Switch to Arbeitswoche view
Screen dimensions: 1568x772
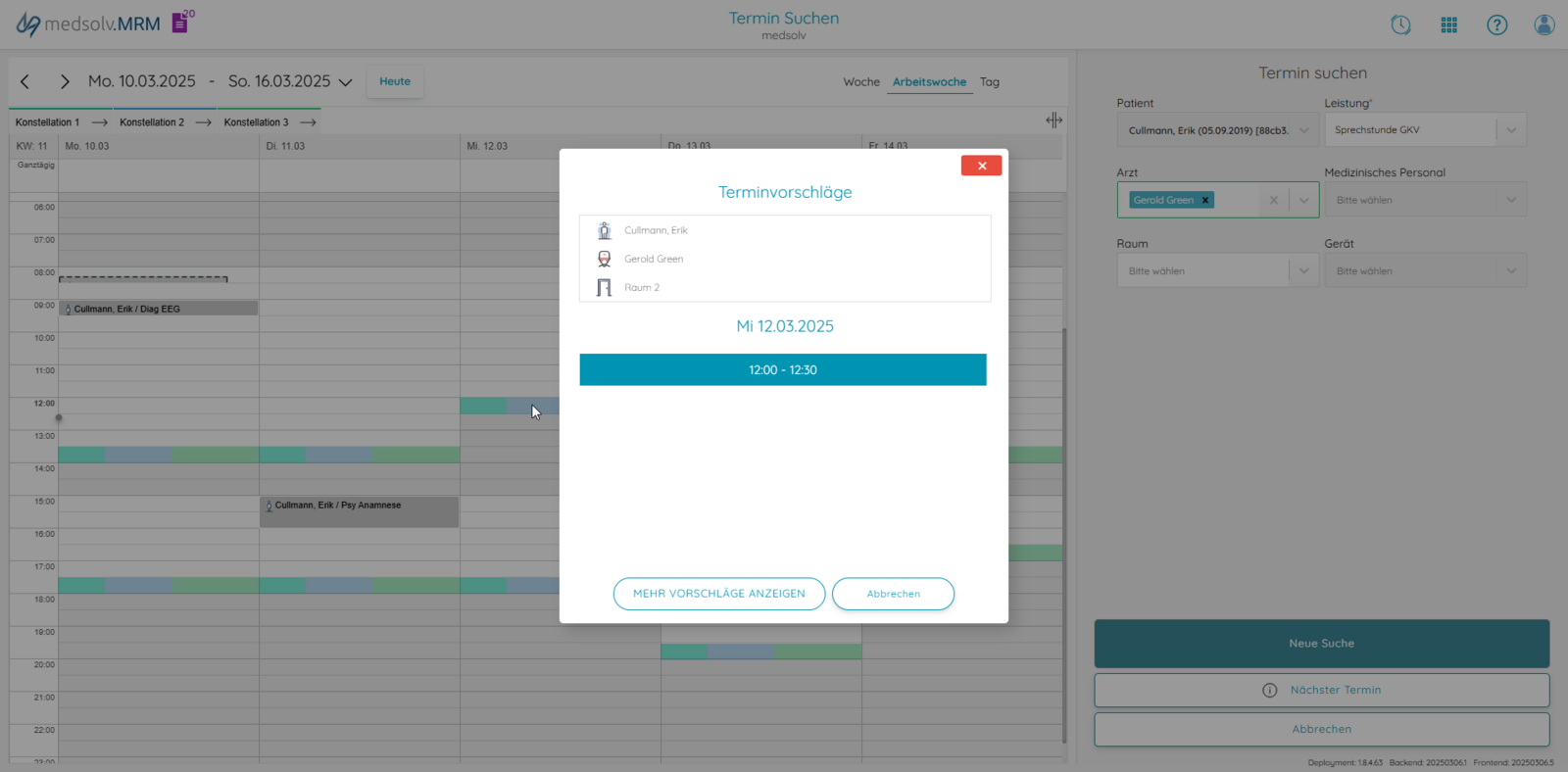coord(929,82)
